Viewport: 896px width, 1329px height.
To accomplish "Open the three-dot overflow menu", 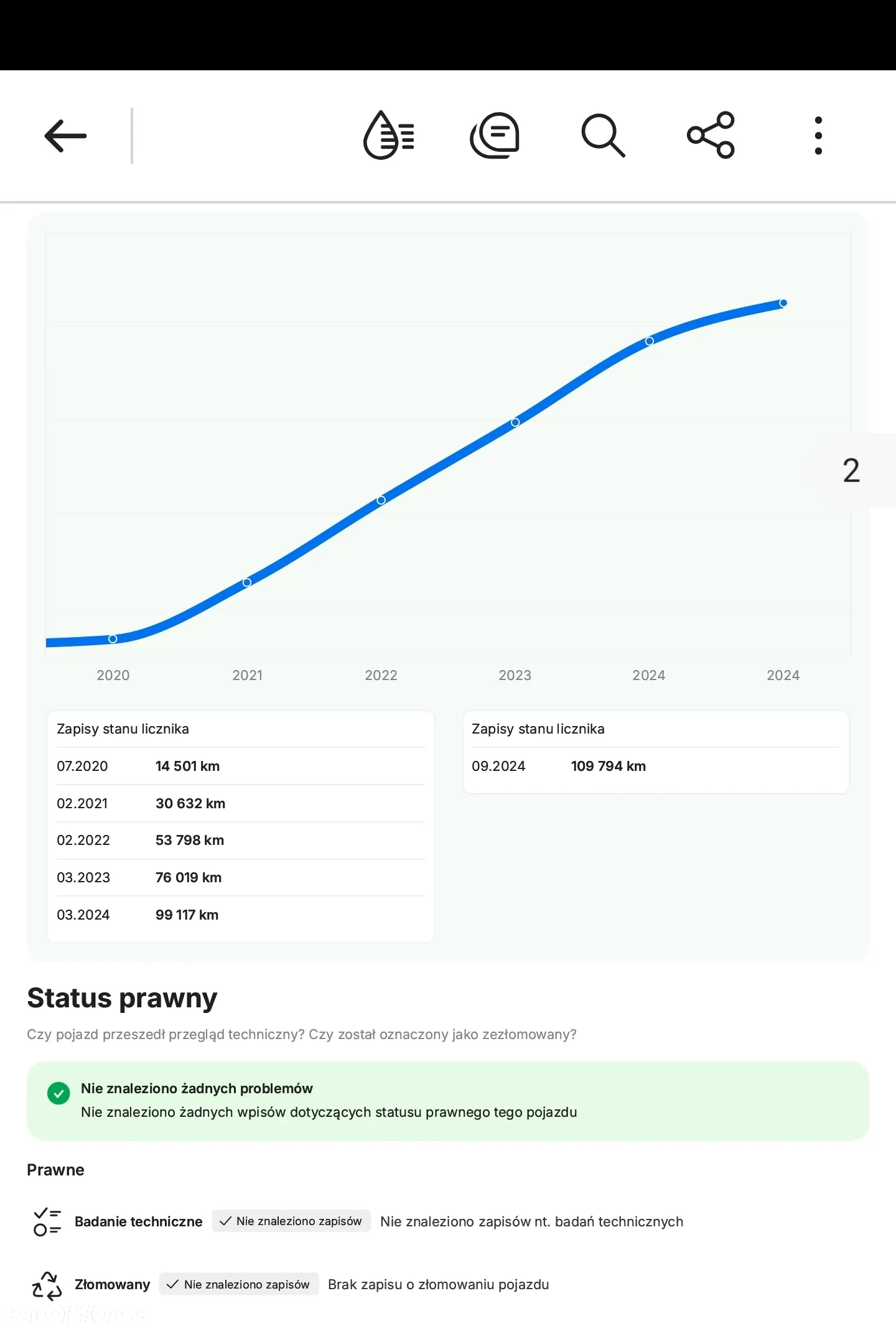I will (818, 136).
